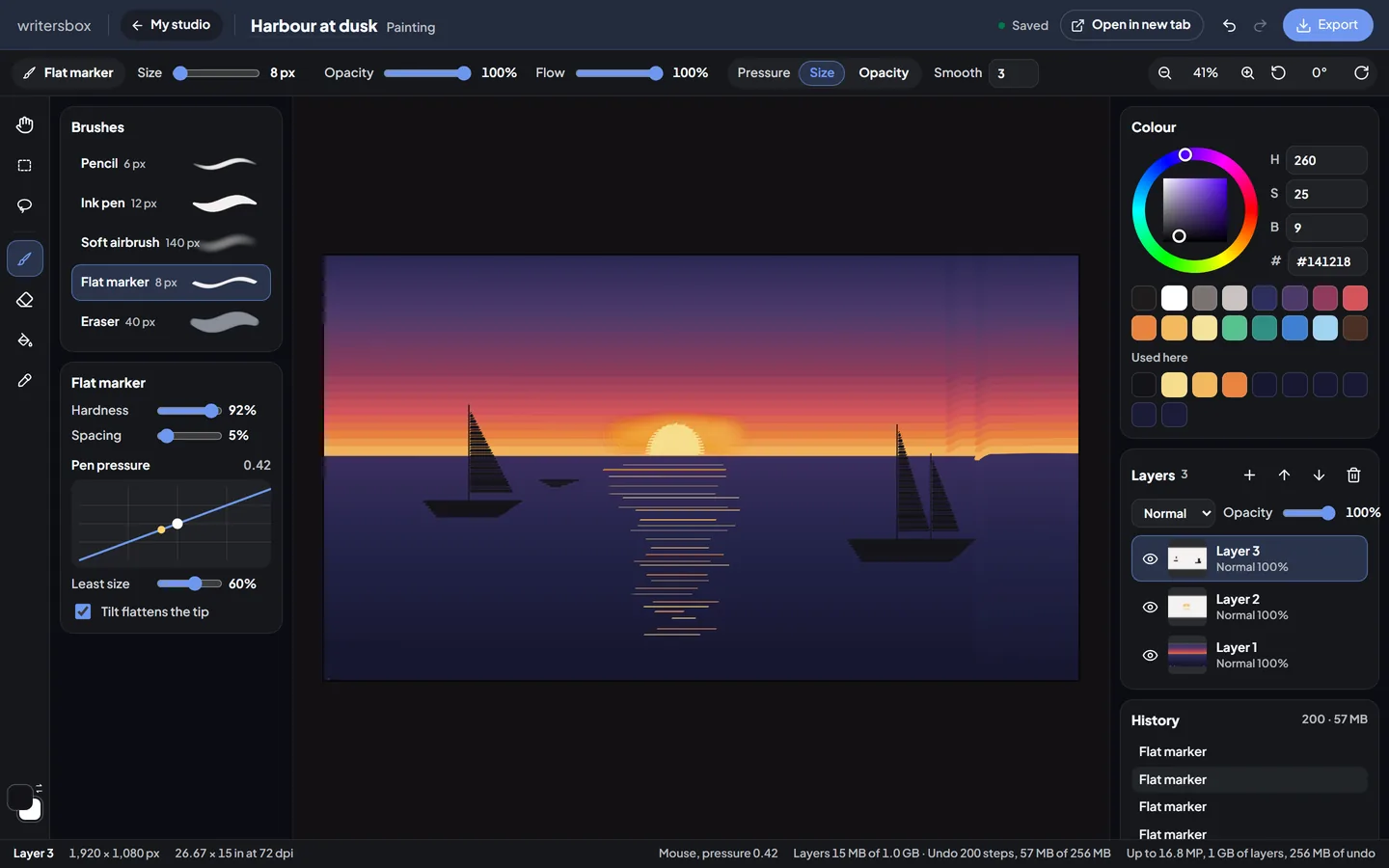
Task: Zoom out of the canvas
Action: tap(1164, 73)
